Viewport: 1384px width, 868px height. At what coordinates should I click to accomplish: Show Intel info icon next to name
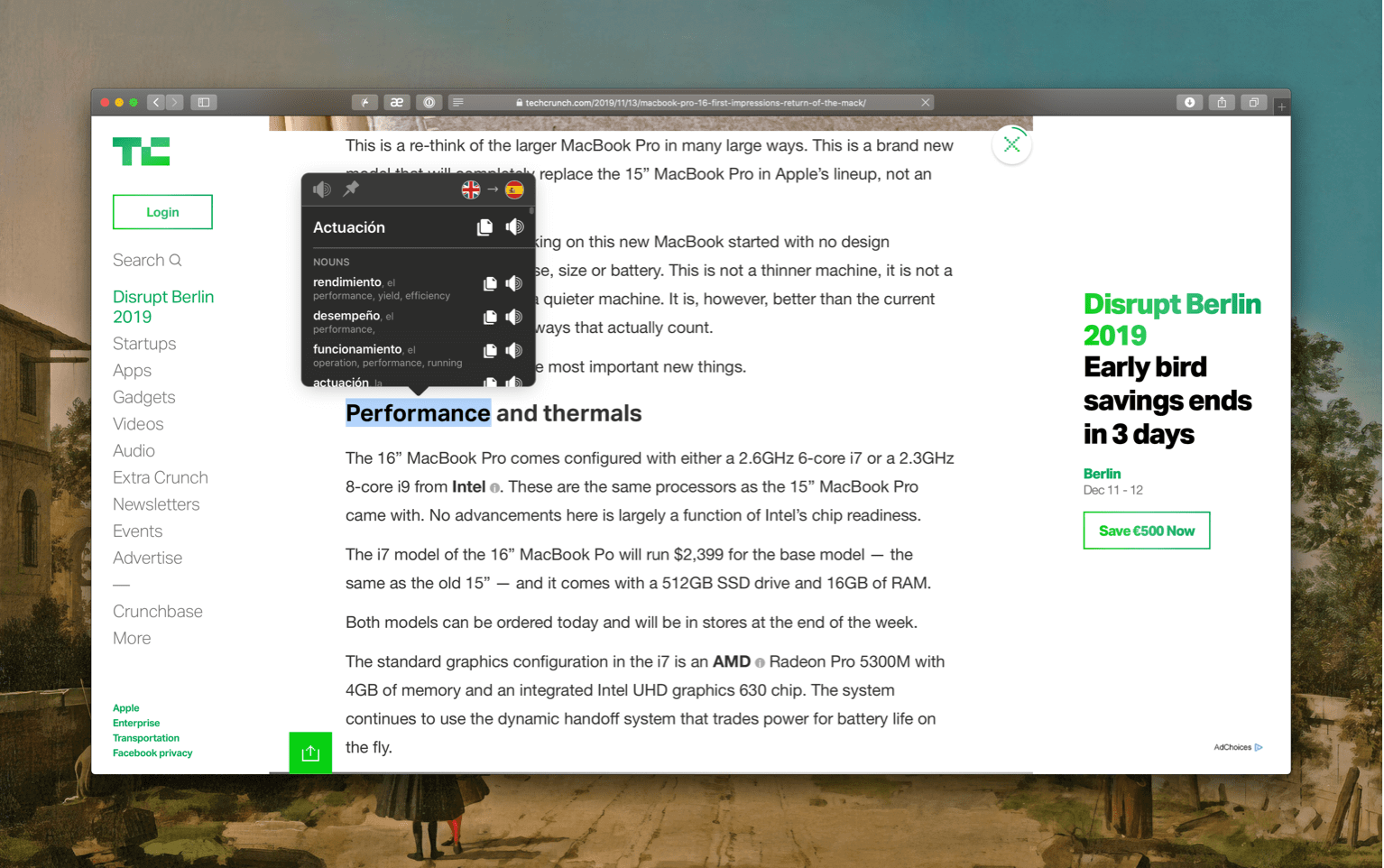[x=494, y=488]
